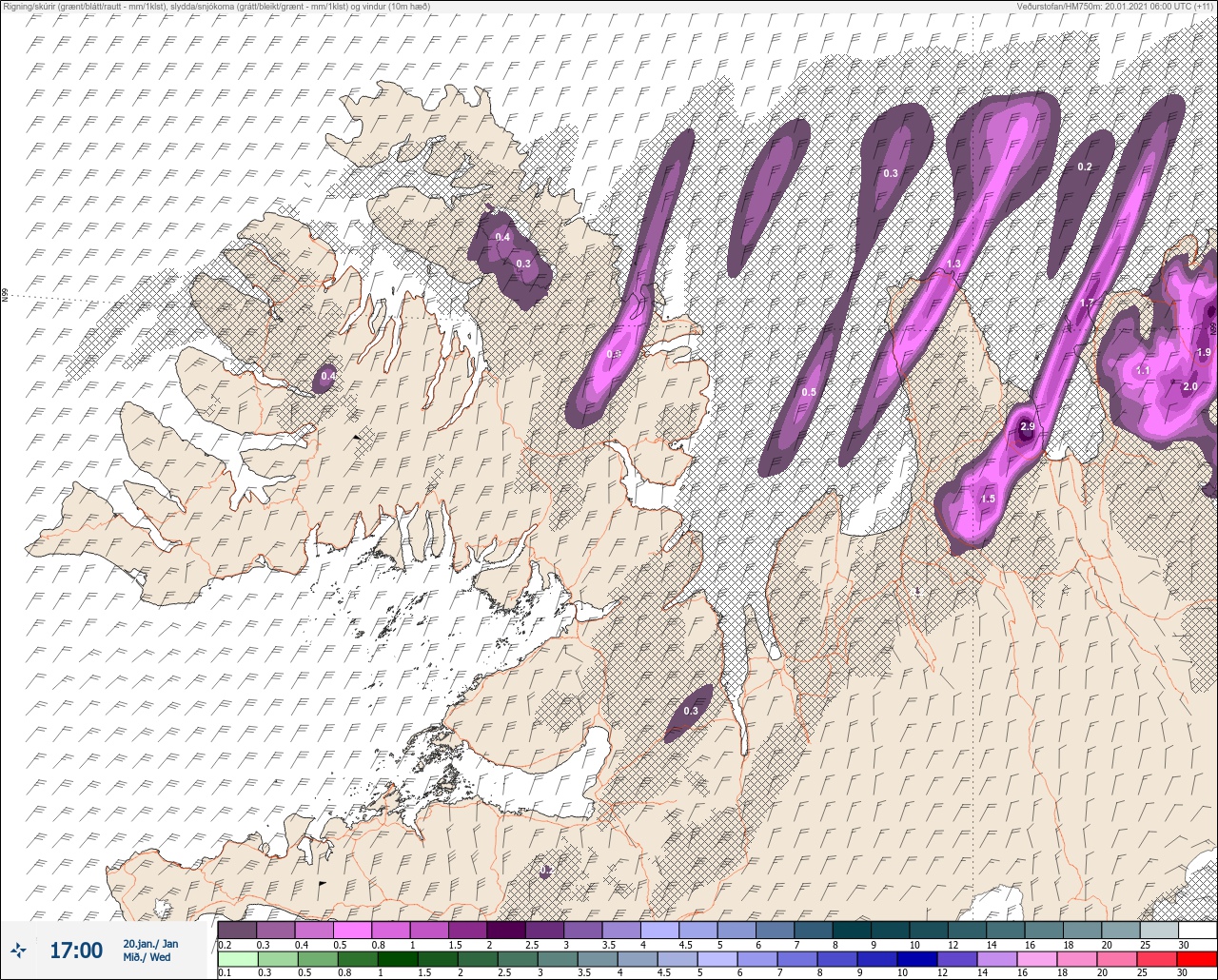Pick the bright red swatch ending the lower legend row
Screen dimensions: 1218x980
point(1197,959)
